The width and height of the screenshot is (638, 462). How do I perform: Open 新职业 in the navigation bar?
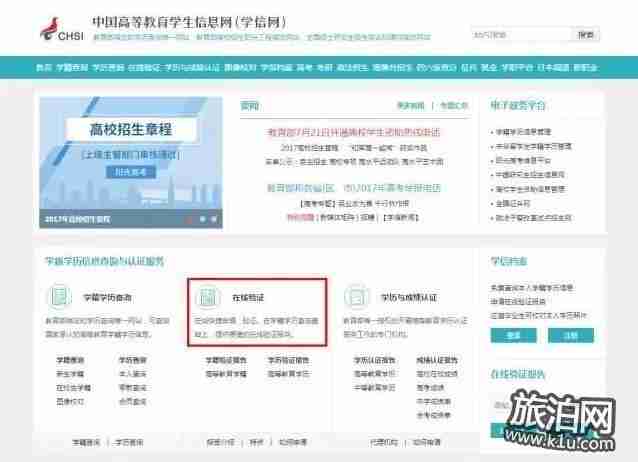[585, 68]
